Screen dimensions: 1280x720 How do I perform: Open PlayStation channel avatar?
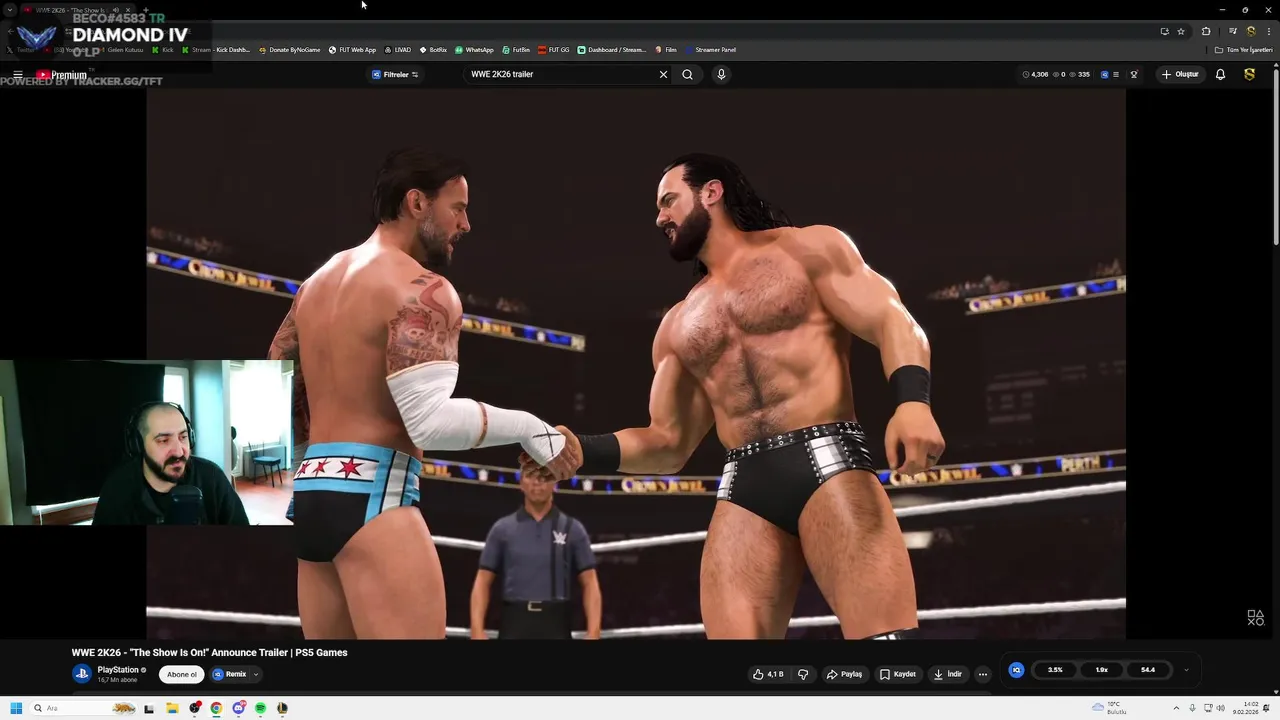(82, 674)
